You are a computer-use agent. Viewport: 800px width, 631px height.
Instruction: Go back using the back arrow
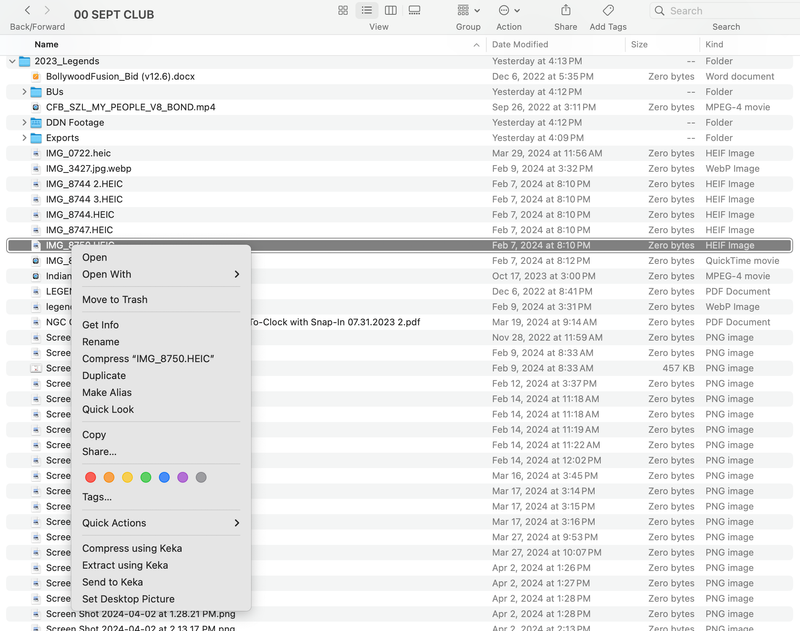pos(27,10)
